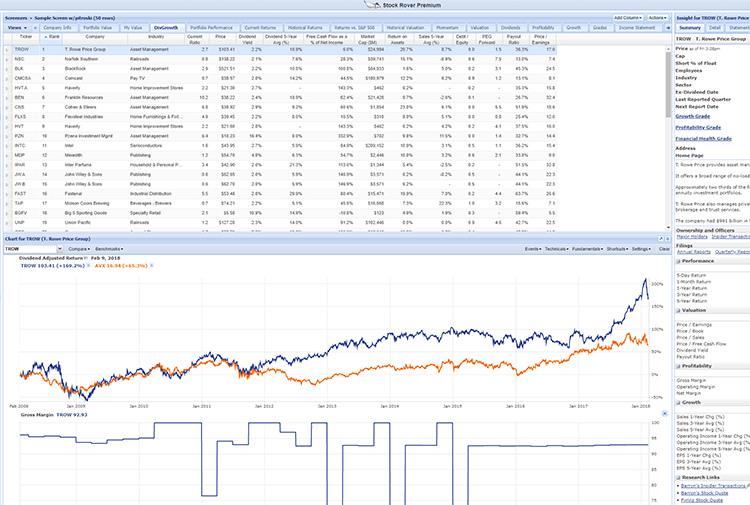
Task: Open the Benchmarks dropdown
Action: 109,249
